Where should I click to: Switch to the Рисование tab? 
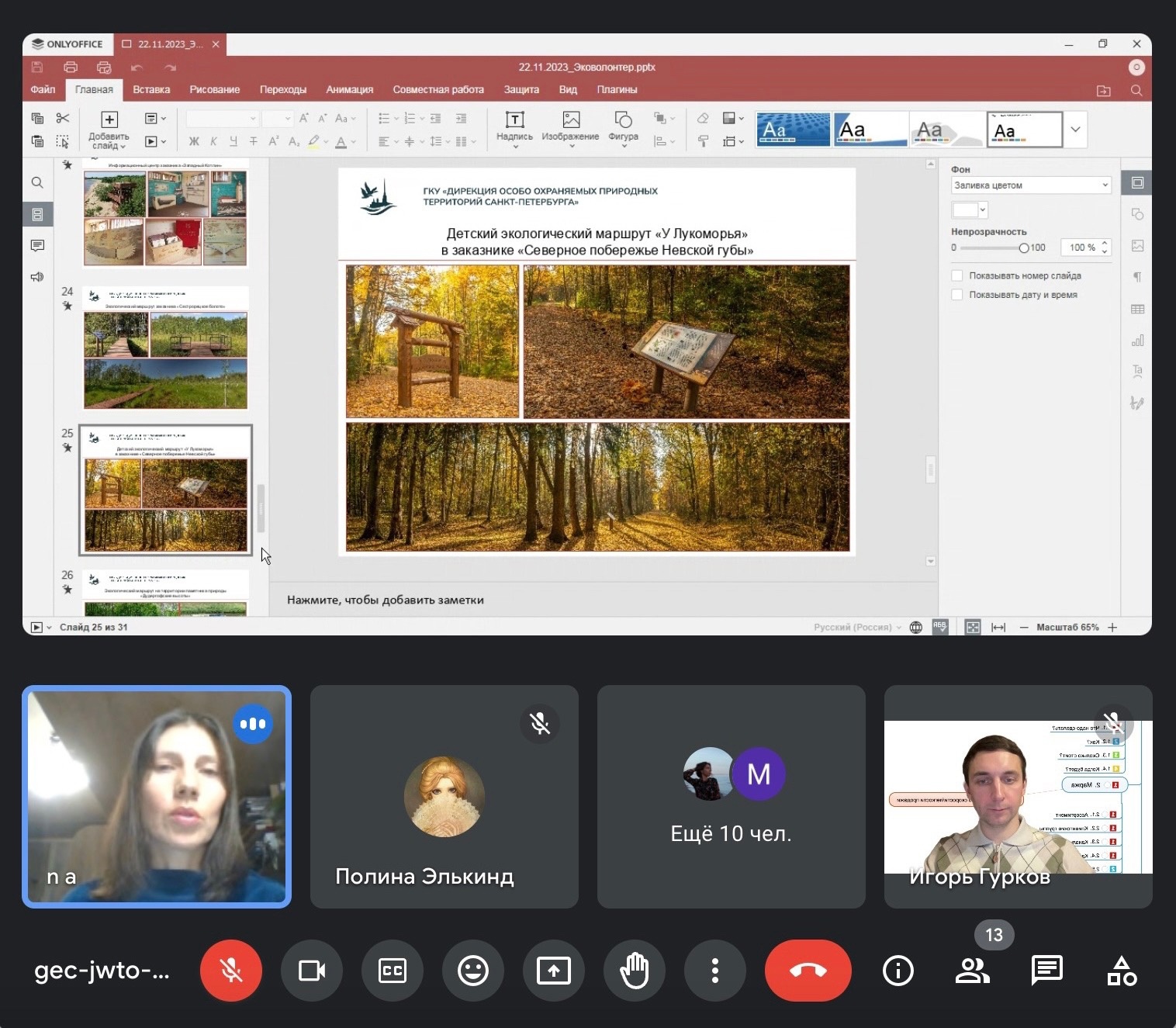pos(215,90)
